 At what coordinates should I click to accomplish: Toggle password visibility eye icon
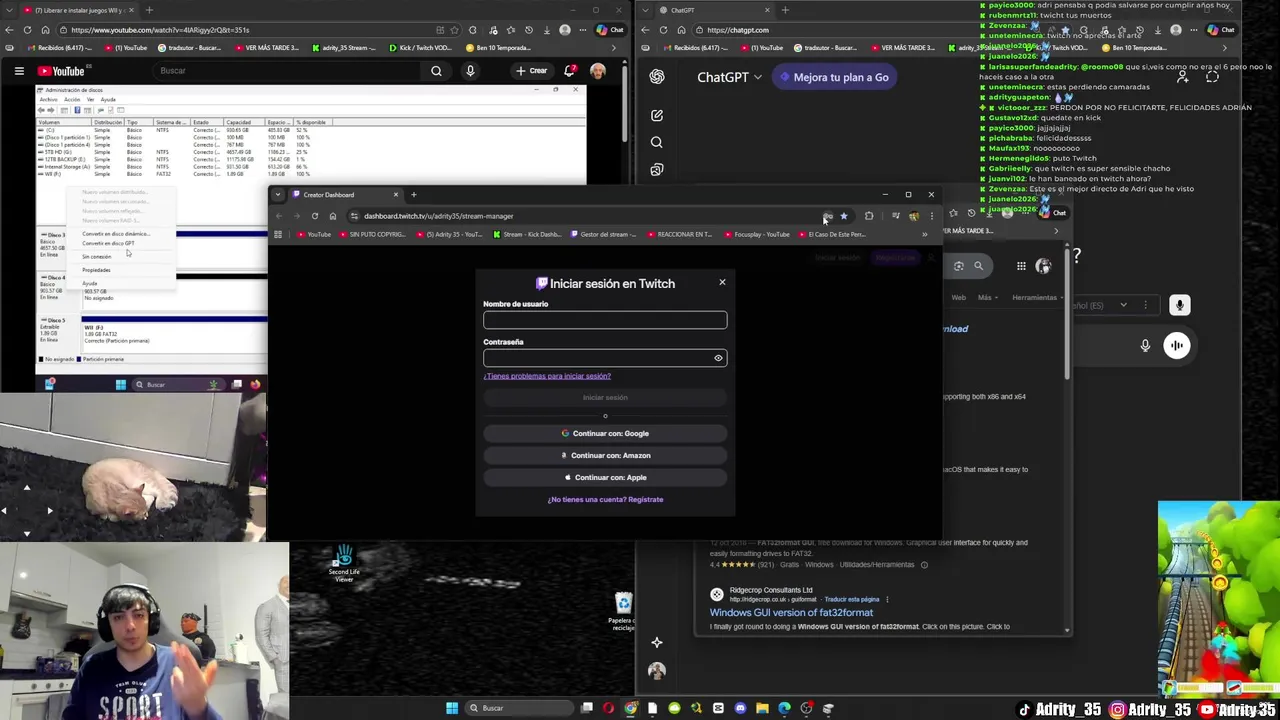(718, 358)
